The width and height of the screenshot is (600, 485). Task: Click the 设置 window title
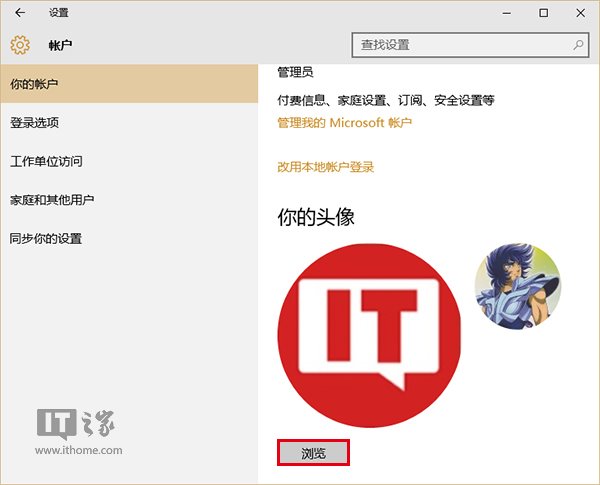tap(59, 13)
